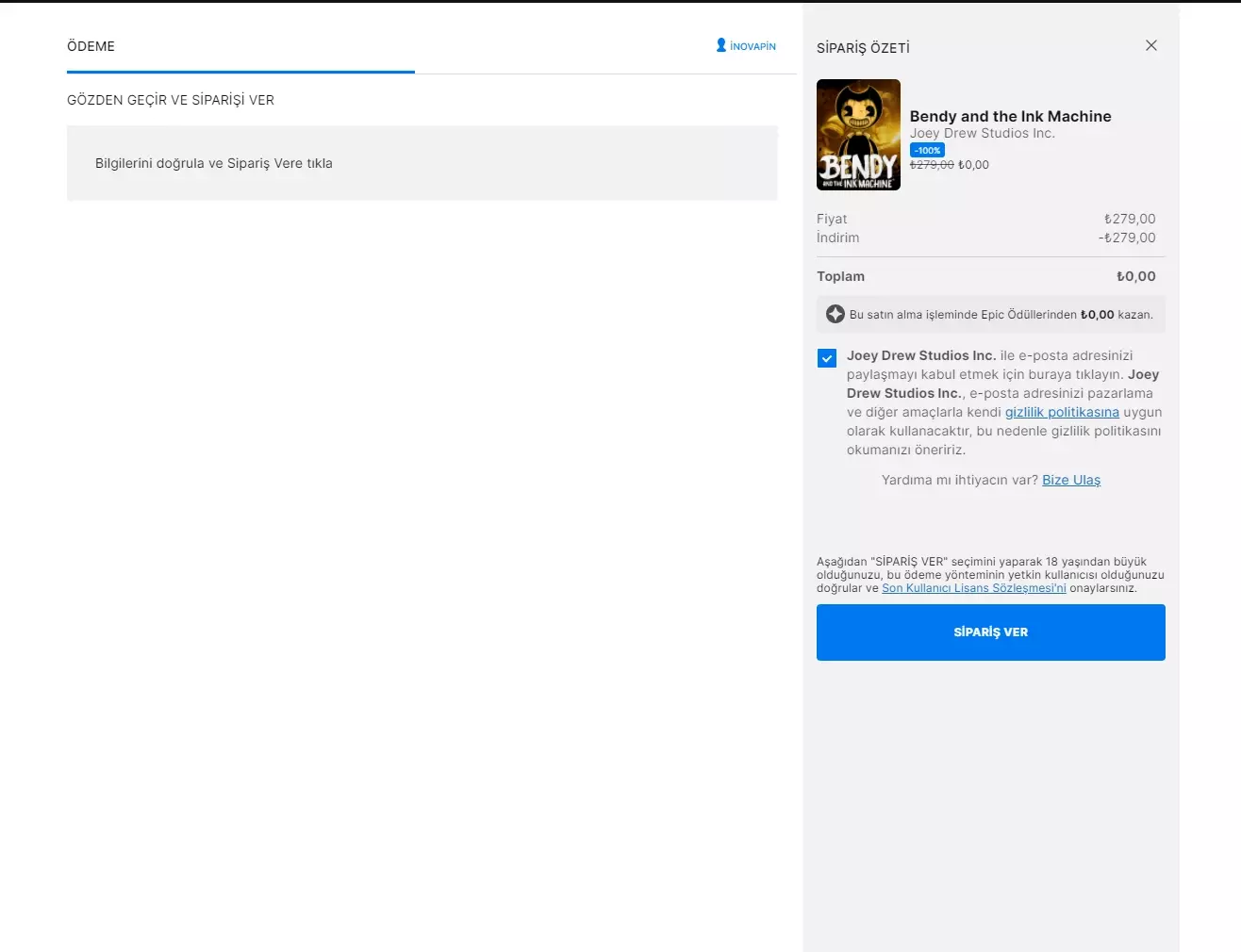Viewport: 1241px width, 952px height.
Task: Click the Joey Drew Studios Inc. publisher name
Action: coord(983,133)
